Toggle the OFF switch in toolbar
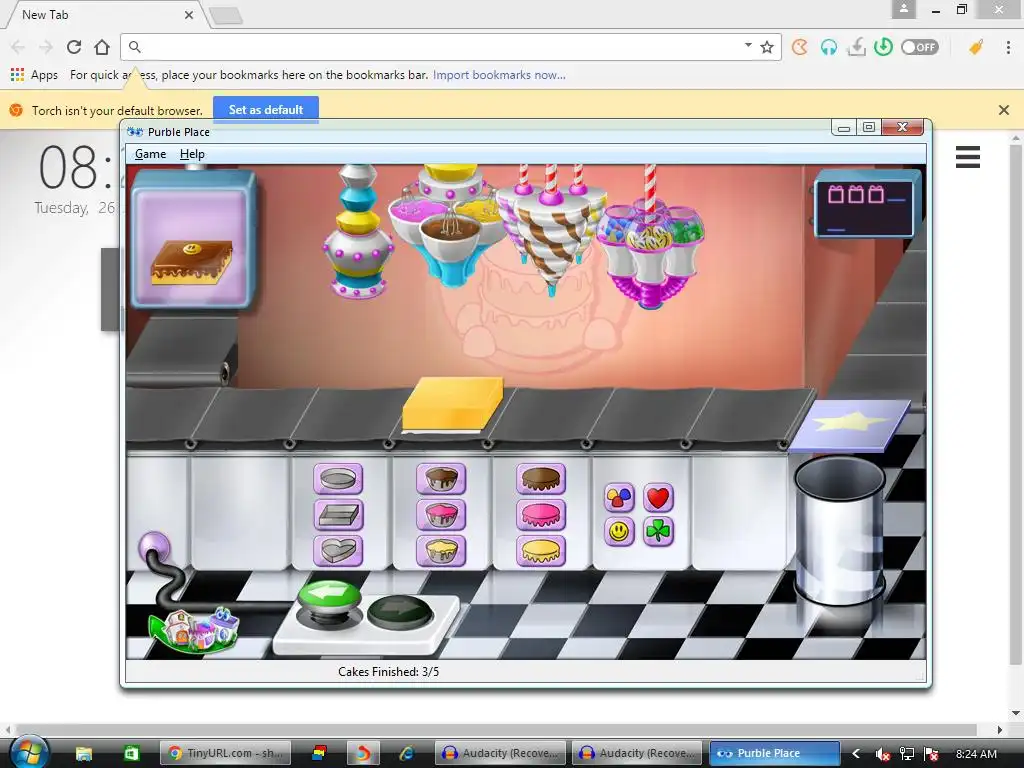The width and height of the screenshot is (1024, 768). click(x=920, y=47)
